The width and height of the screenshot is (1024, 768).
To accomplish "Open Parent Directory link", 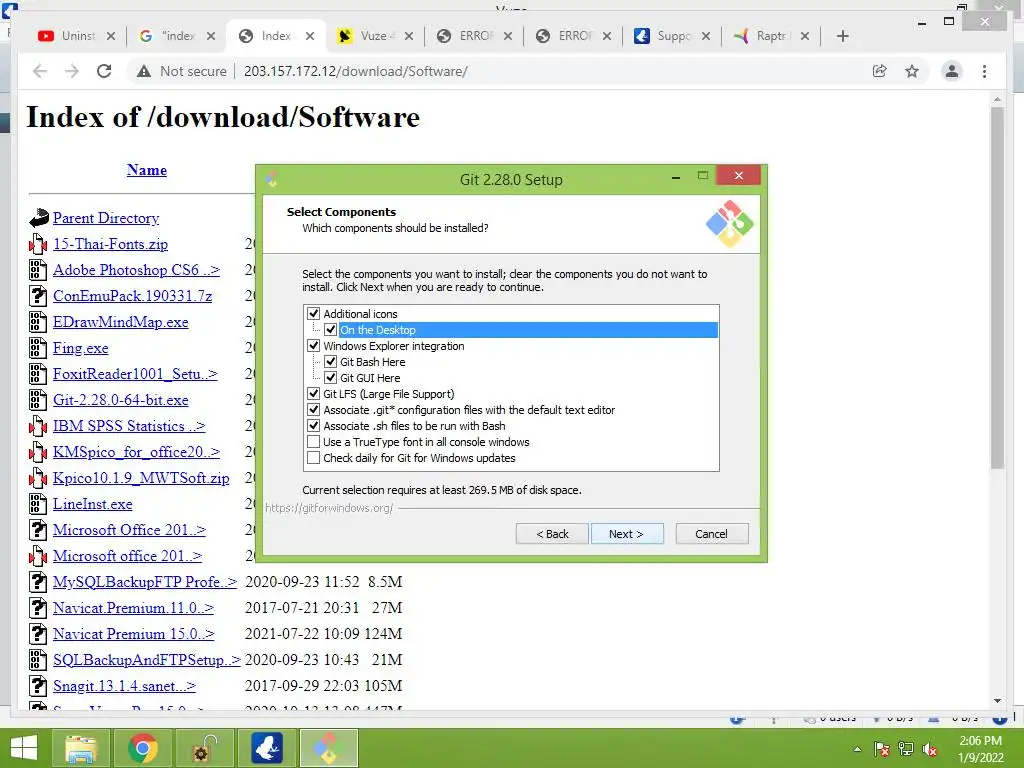I will click(106, 218).
